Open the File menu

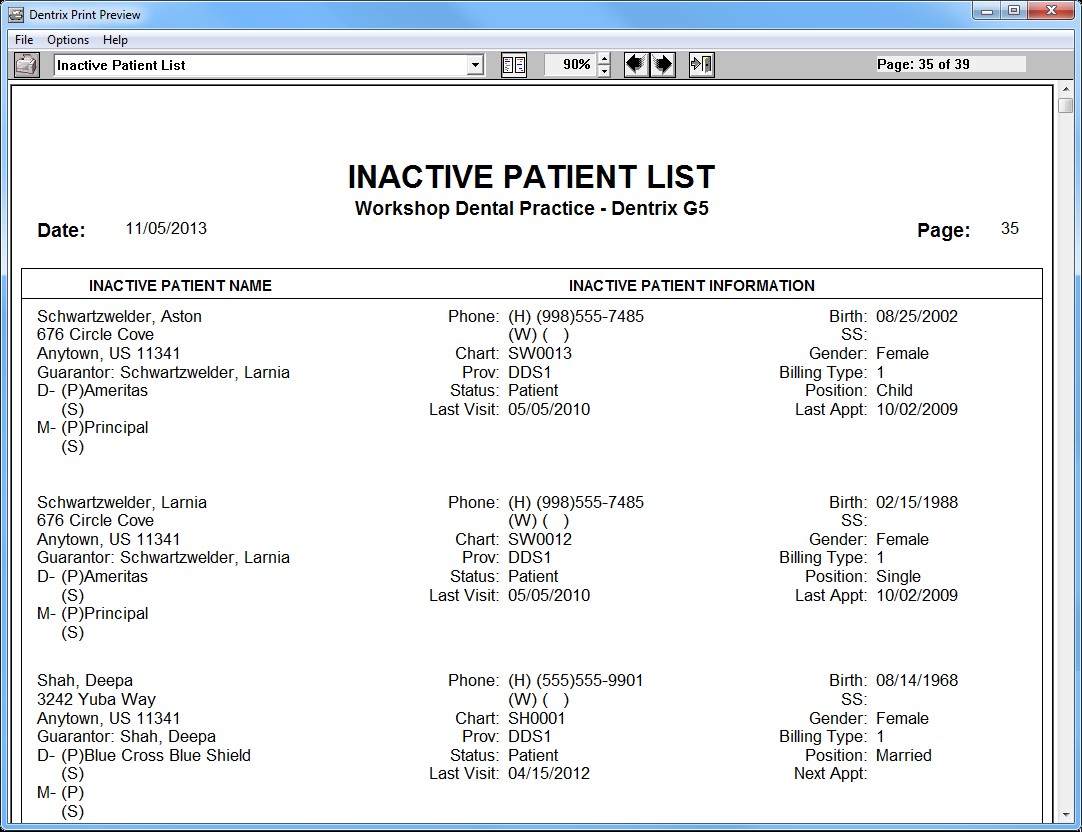pos(23,40)
